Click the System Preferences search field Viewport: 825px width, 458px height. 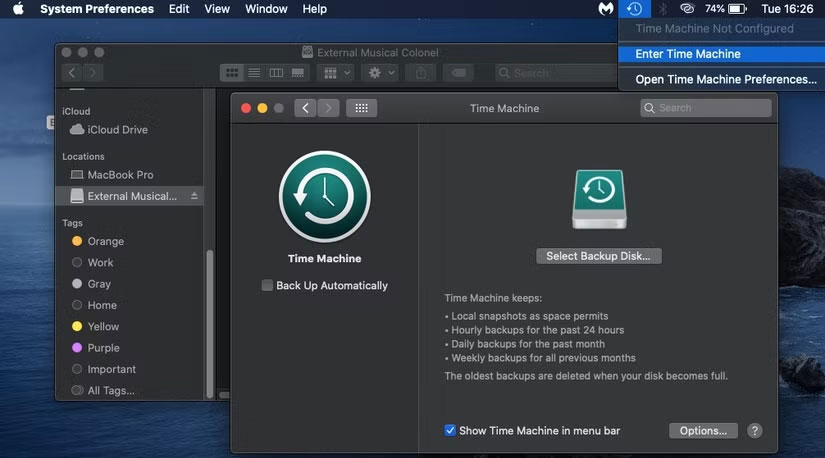point(707,108)
